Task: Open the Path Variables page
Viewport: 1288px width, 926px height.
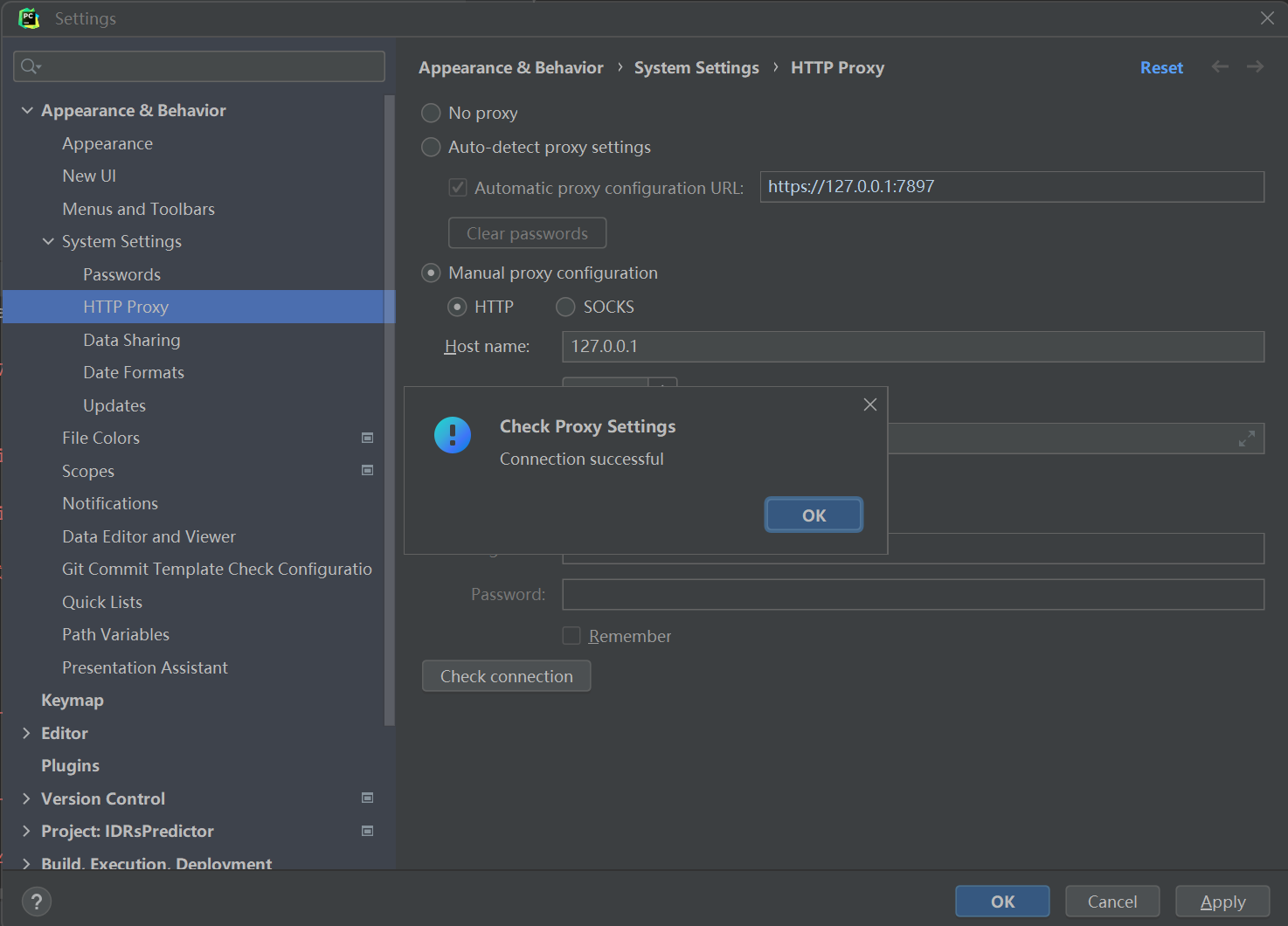Action: tap(115, 634)
